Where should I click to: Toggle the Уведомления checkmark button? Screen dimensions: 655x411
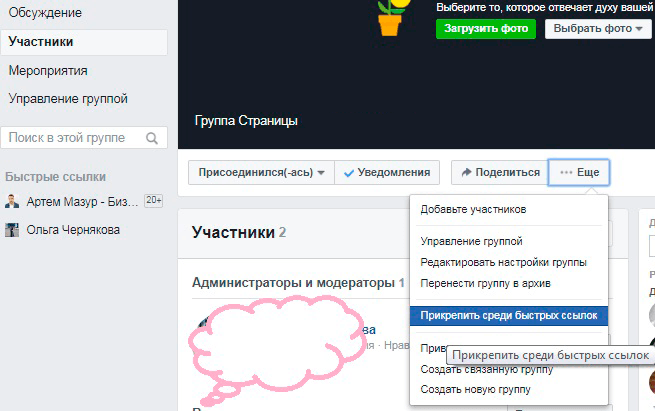(386, 172)
